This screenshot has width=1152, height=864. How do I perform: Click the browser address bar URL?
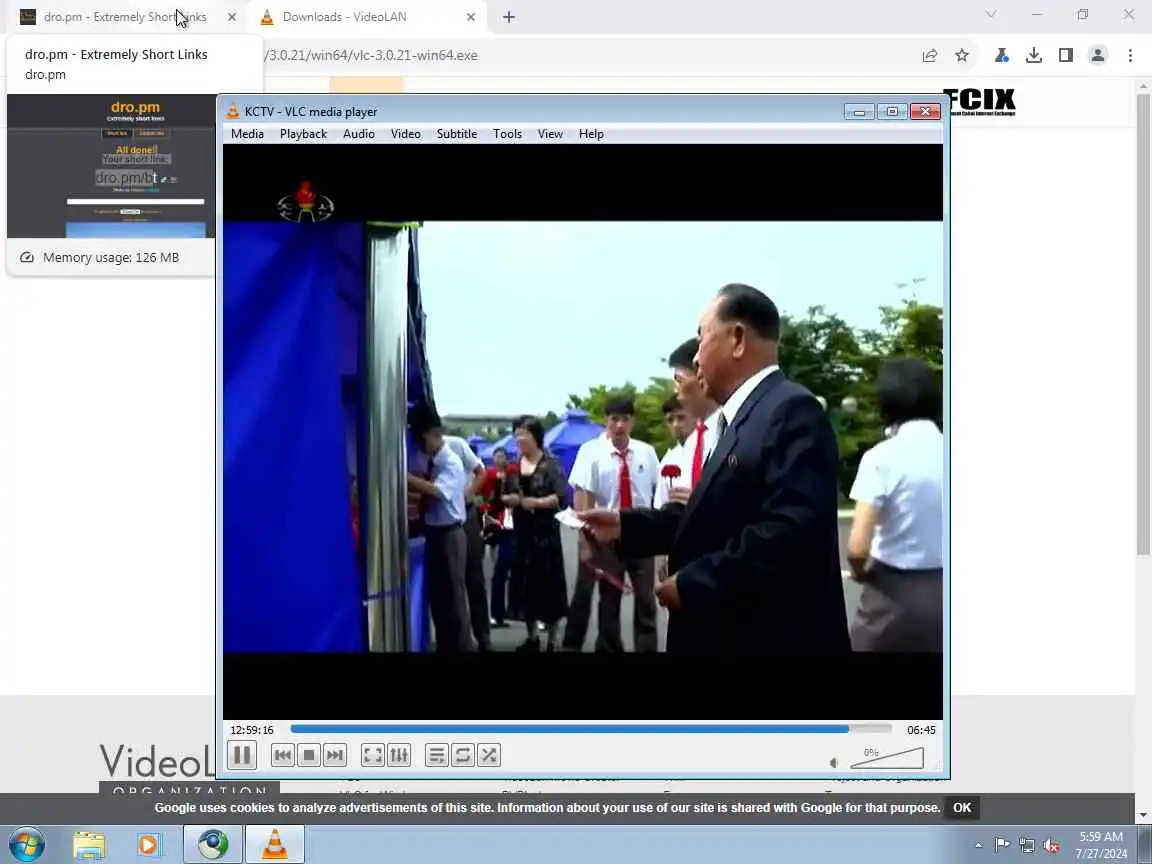click(371, 55)
